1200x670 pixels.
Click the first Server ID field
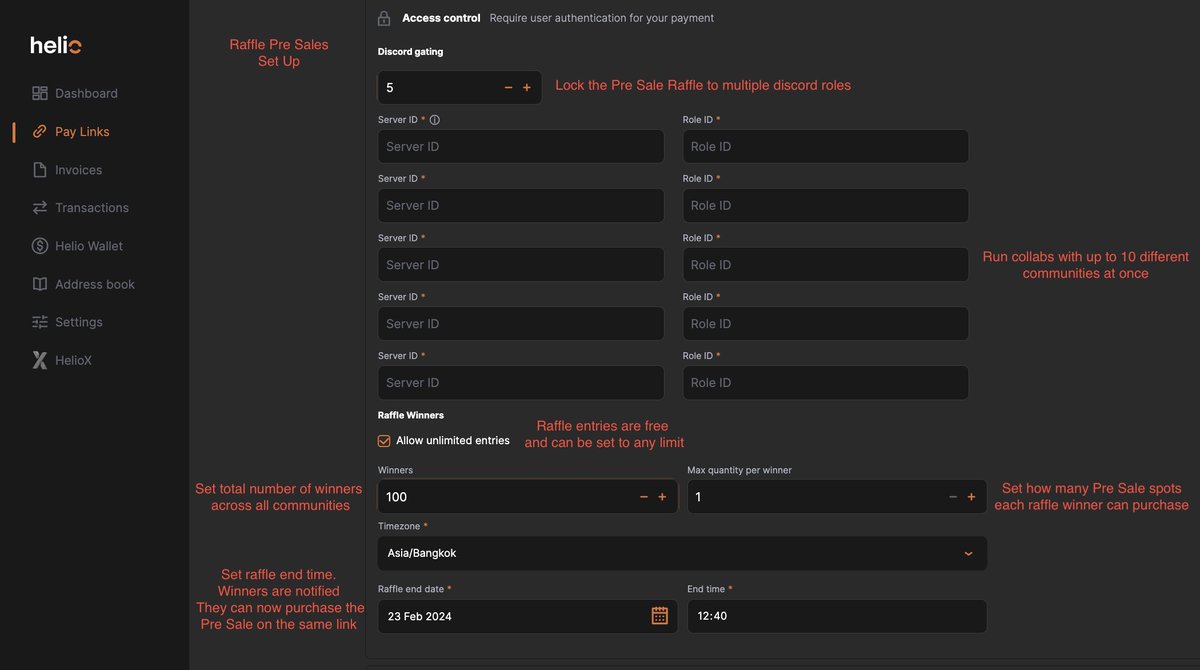[521, 146]
